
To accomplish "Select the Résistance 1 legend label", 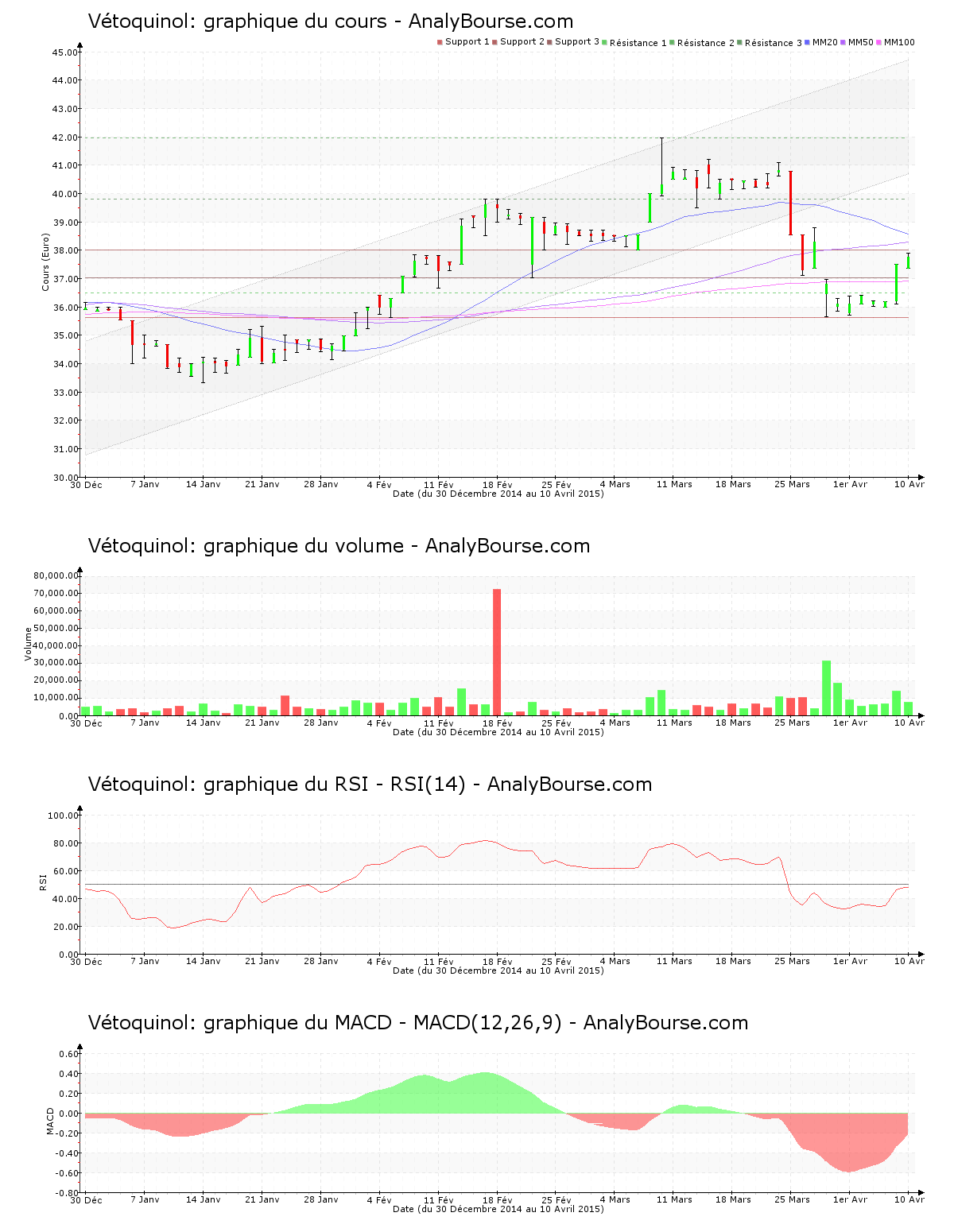I will (x=638, y=43).
